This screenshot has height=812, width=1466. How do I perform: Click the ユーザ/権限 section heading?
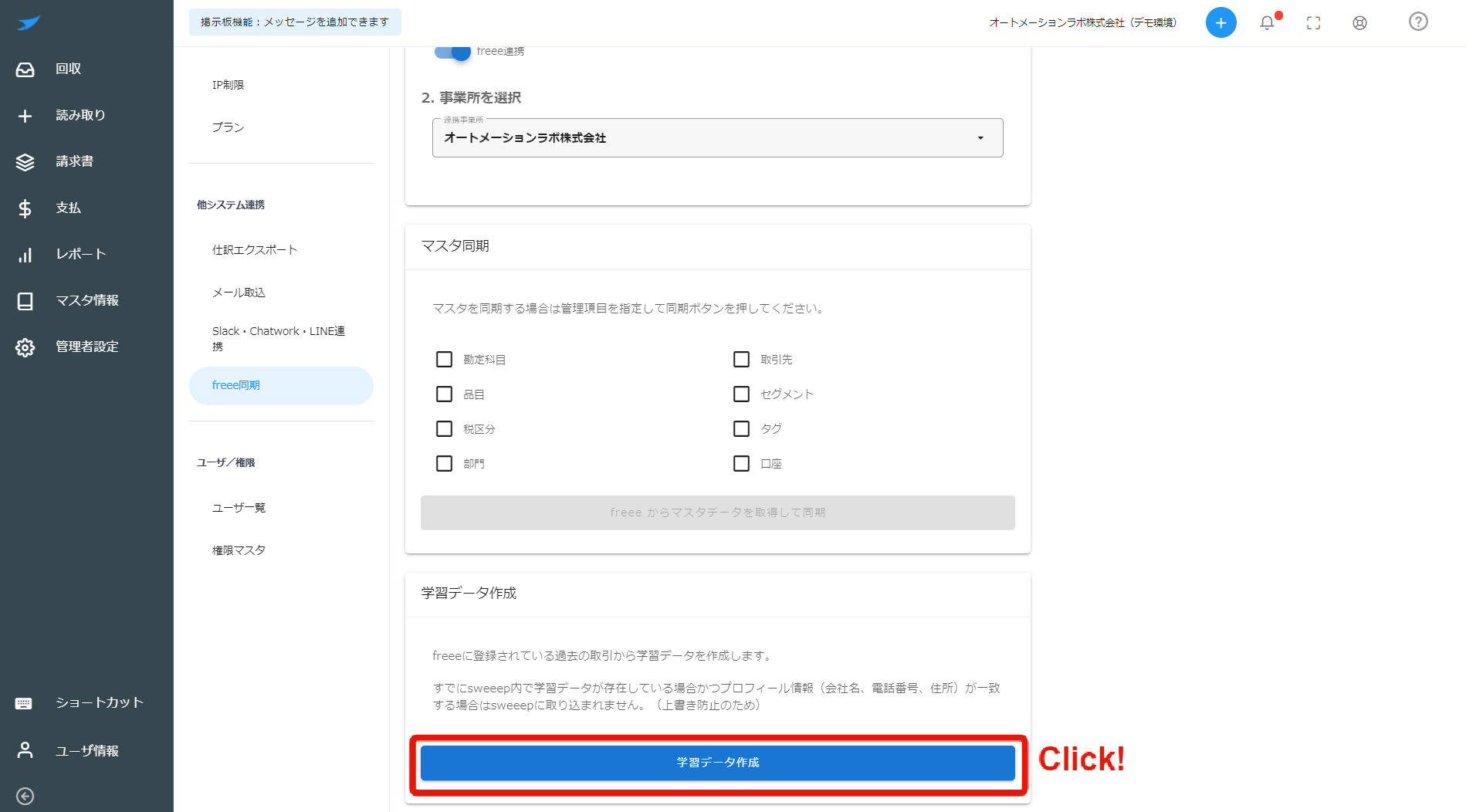click(x=225, y=462)
